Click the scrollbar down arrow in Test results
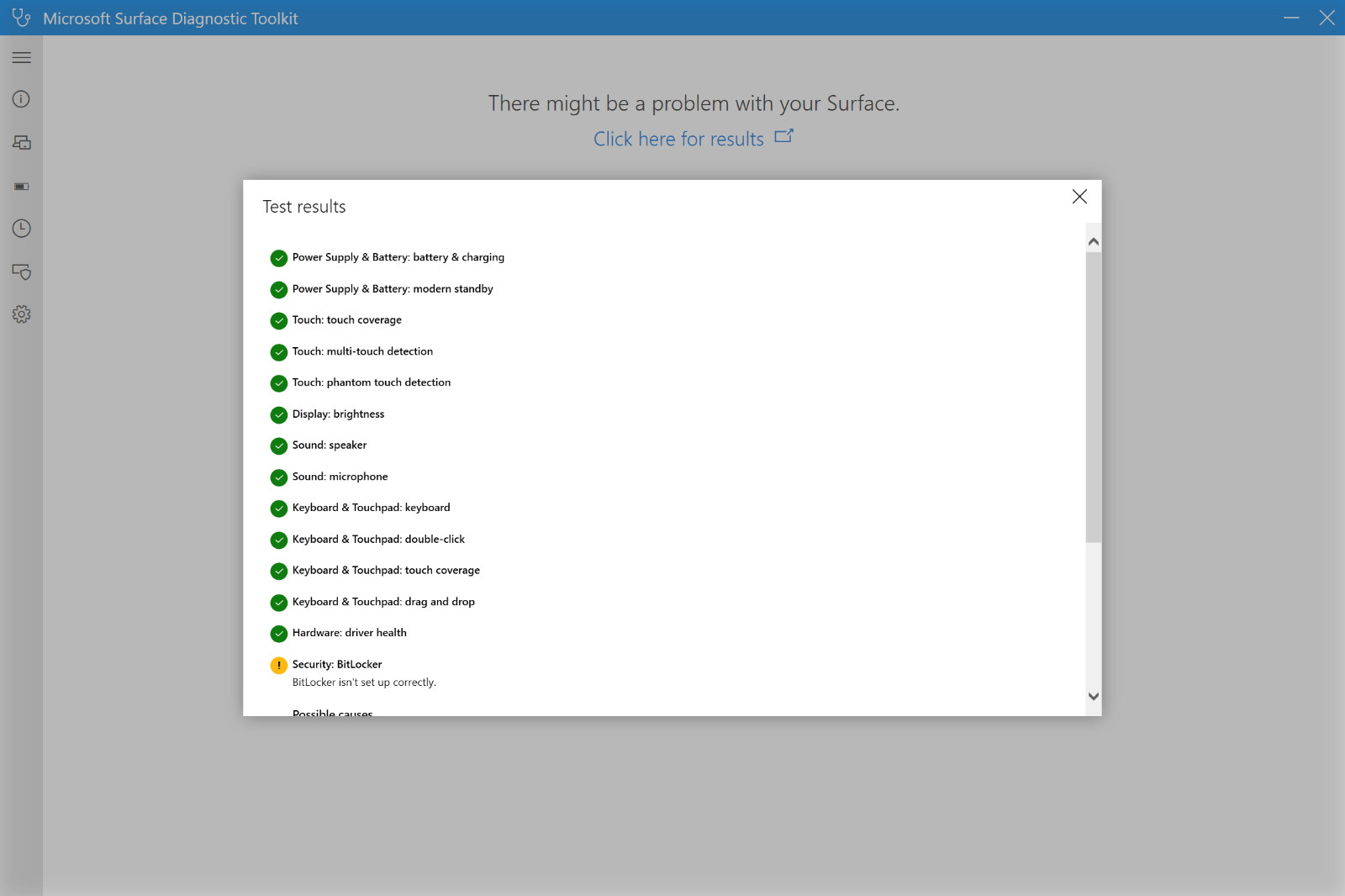1345x896 pixels. click(x=1093, y=696)
